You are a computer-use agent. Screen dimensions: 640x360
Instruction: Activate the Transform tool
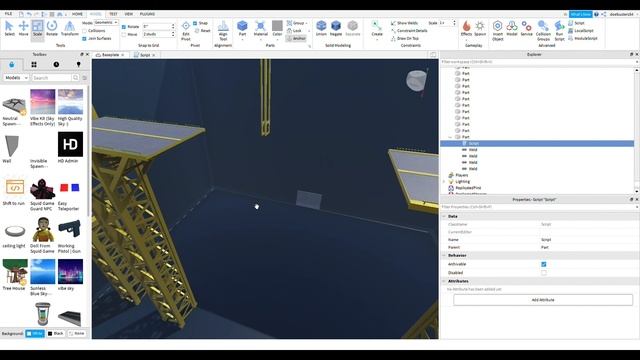click(x=69, y=28)
